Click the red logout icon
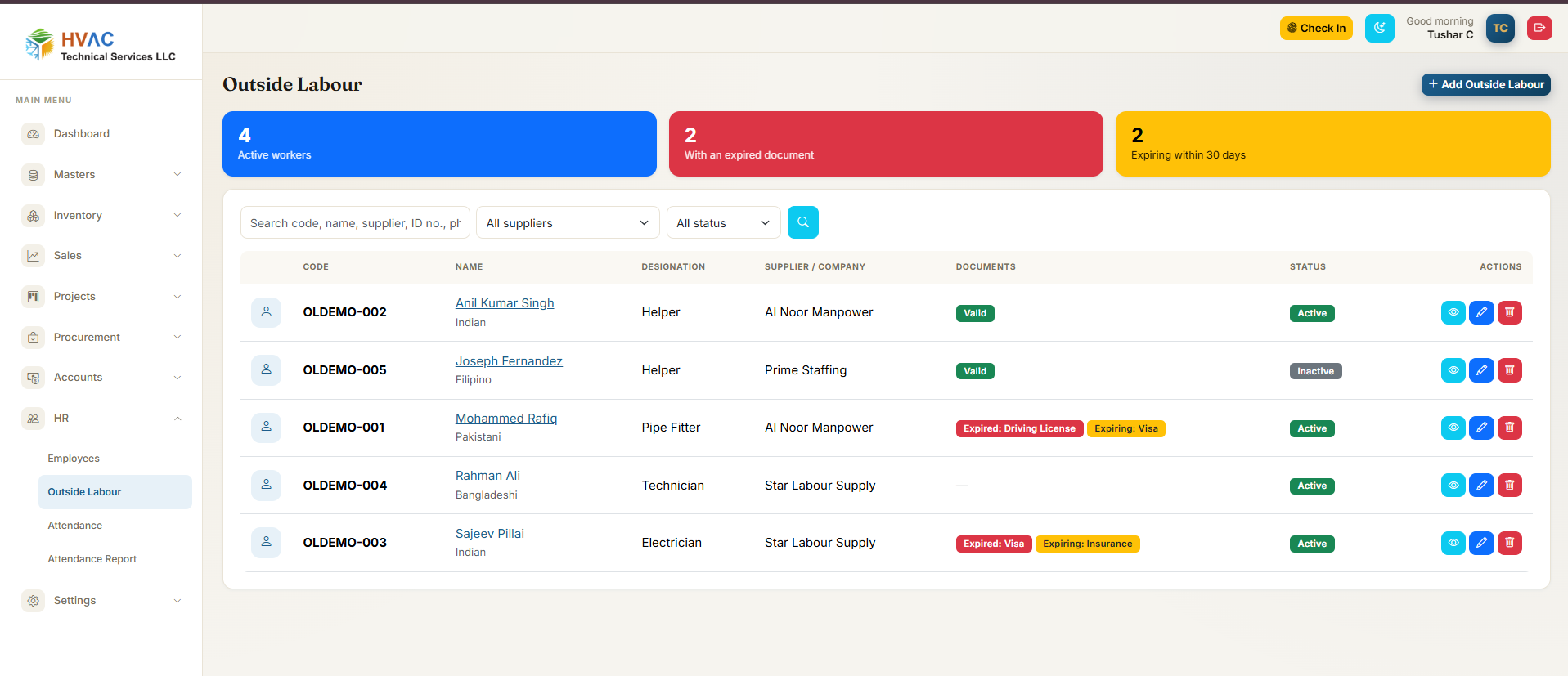1568x676 pixels. [1539, 28]
